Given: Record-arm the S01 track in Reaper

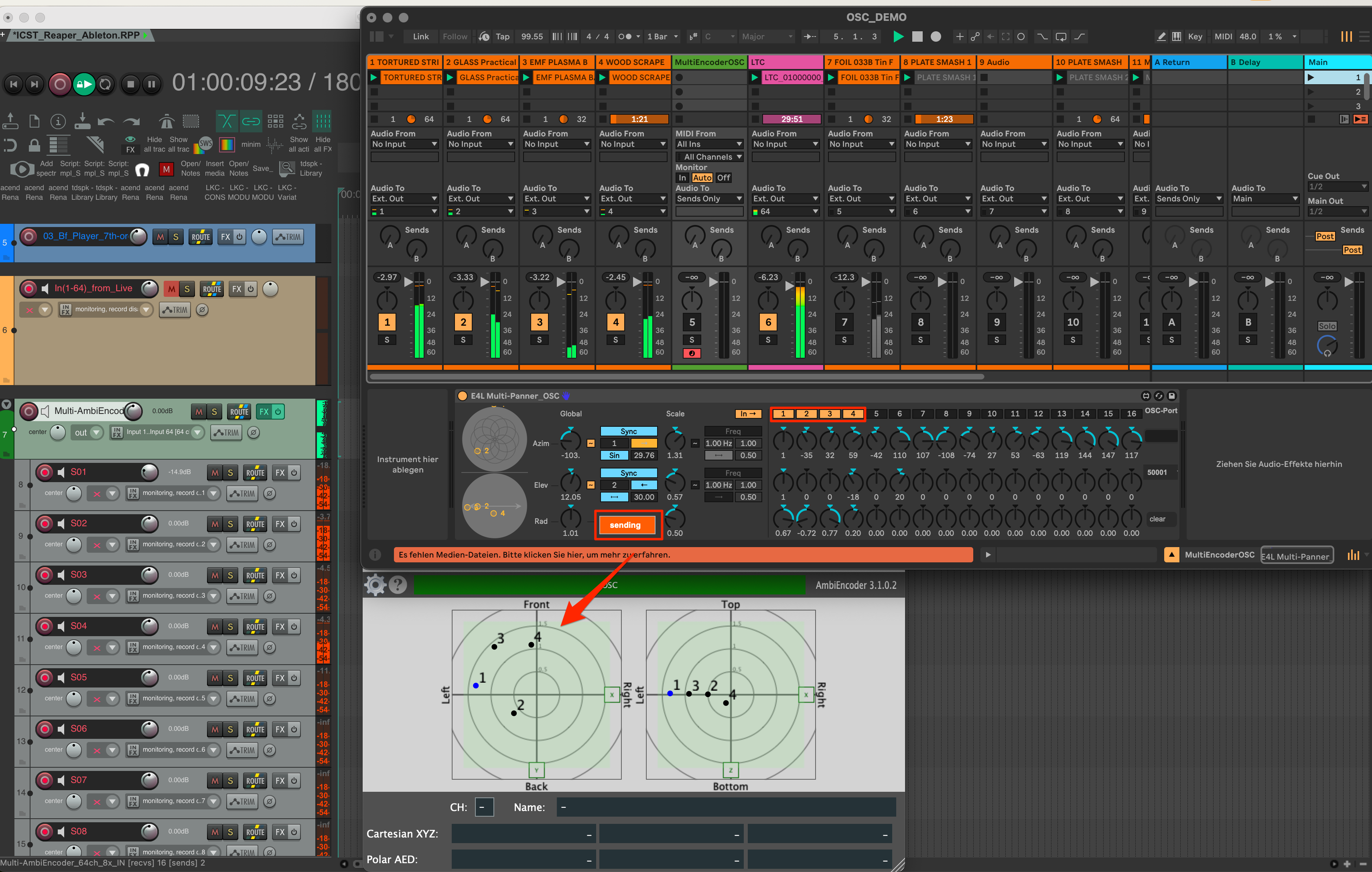Looking at the screenshot, I should coord(45,472).
